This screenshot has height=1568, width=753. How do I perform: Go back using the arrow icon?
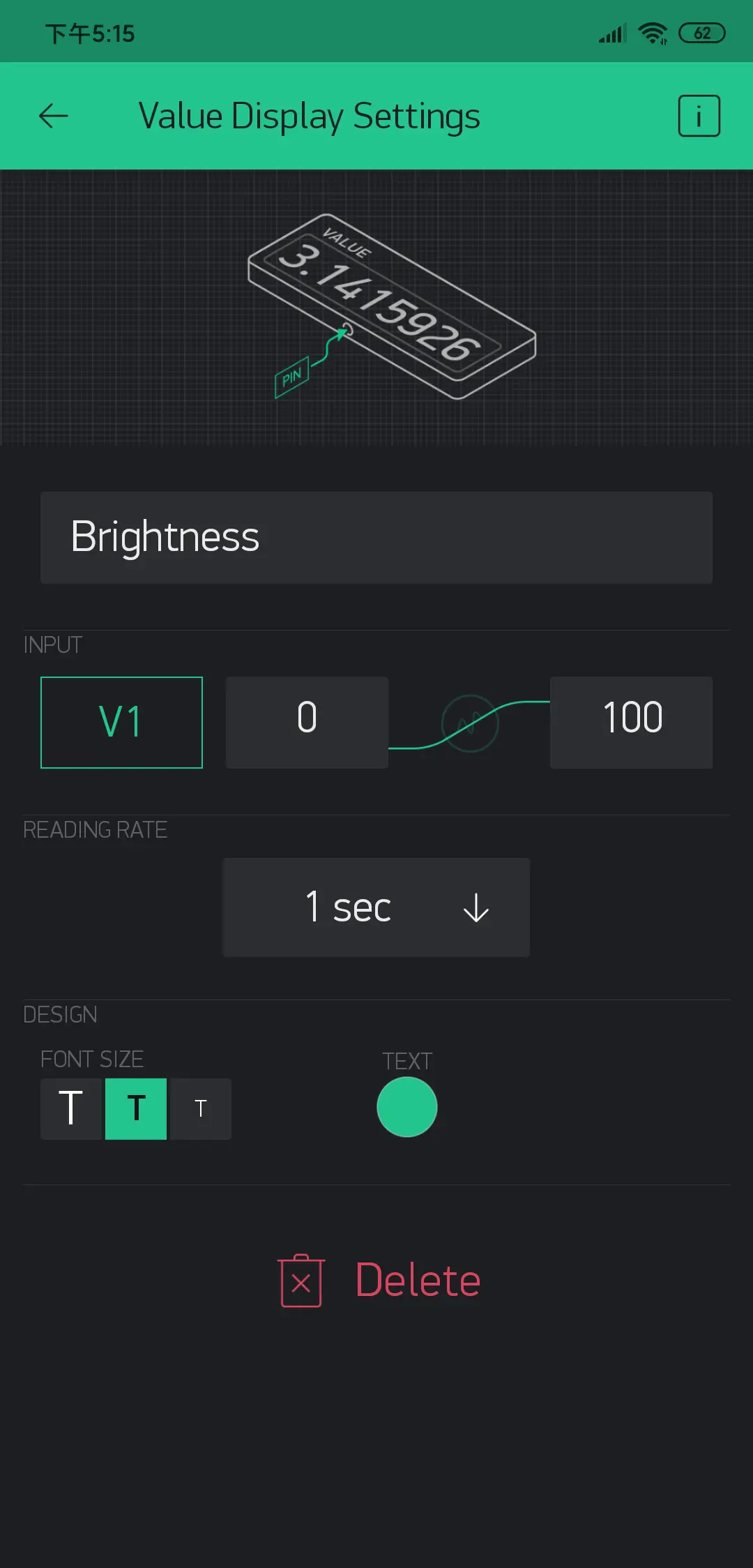(53, 116)
